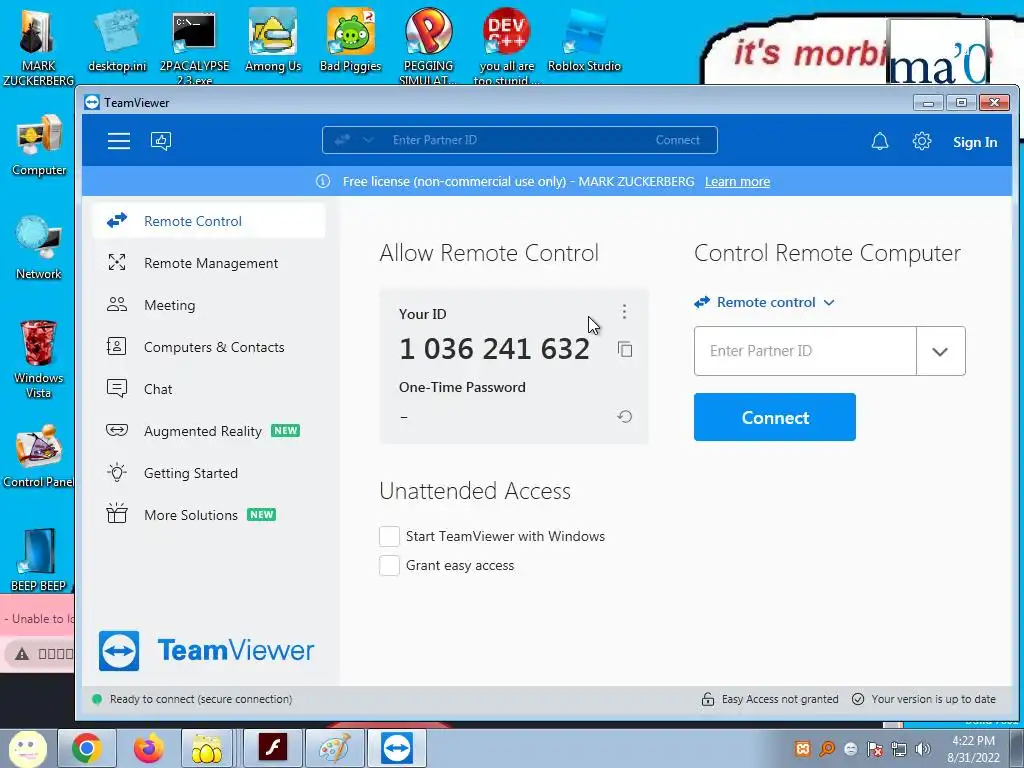The height and width of the screenshot is (768, 1024).
Task: Click the license info icon
Action: coord(323,182)
